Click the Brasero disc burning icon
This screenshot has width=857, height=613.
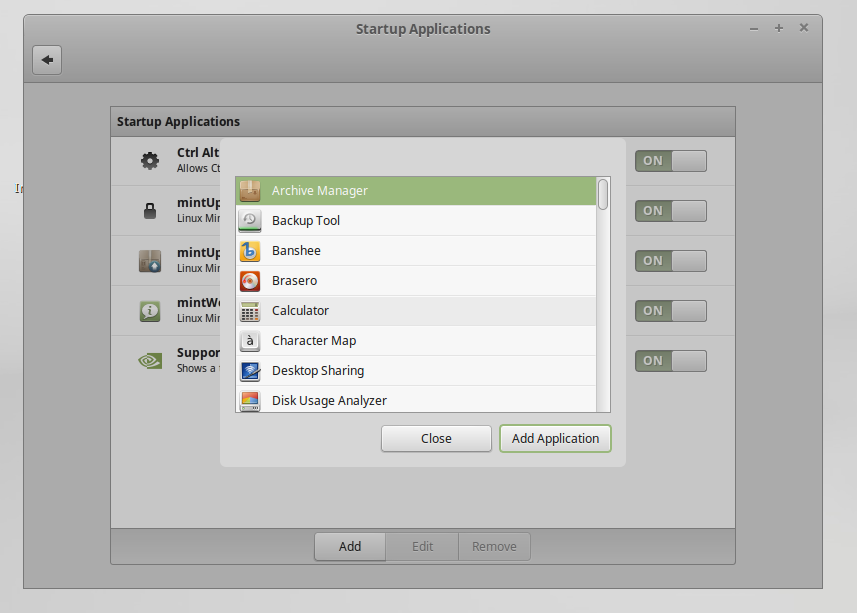click(250, 281)
